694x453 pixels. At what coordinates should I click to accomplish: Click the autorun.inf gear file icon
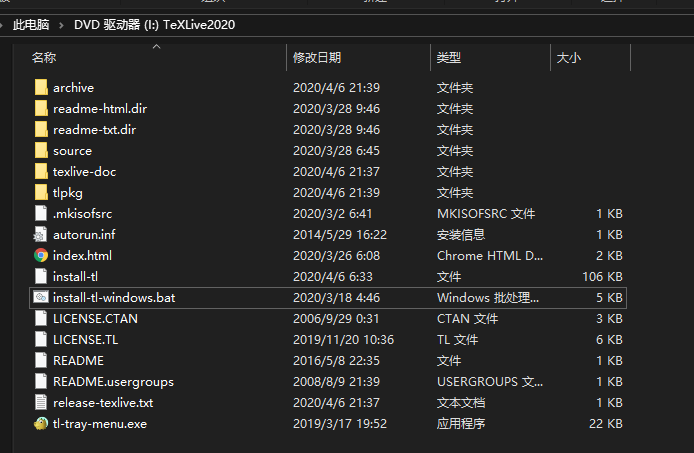pyautogui.click(x=41, y=235)
